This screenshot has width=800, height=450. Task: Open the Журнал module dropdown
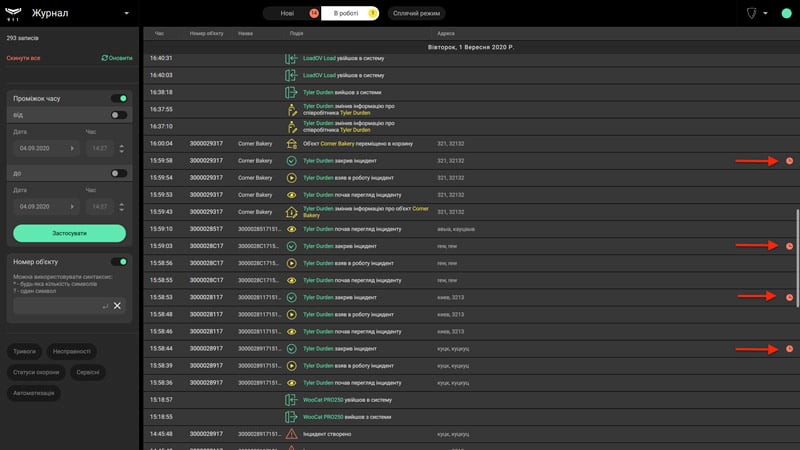point(127,13)
